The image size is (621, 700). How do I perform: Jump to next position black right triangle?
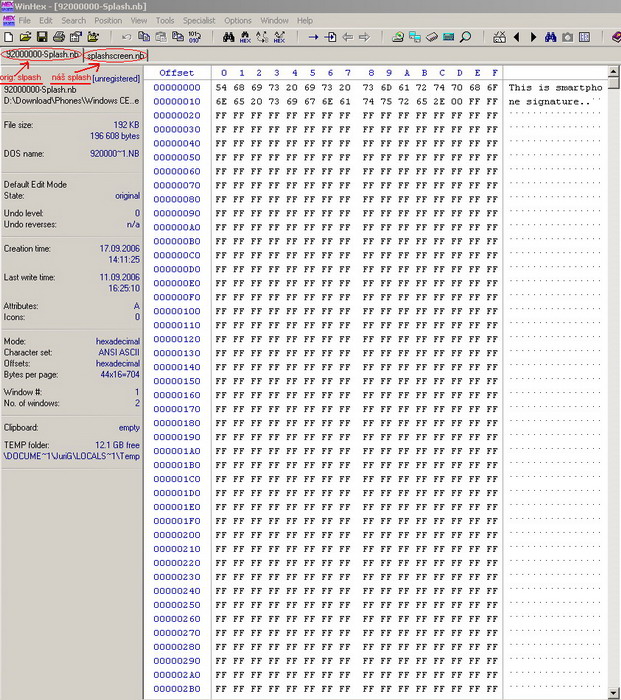click(x=533, y=37)
